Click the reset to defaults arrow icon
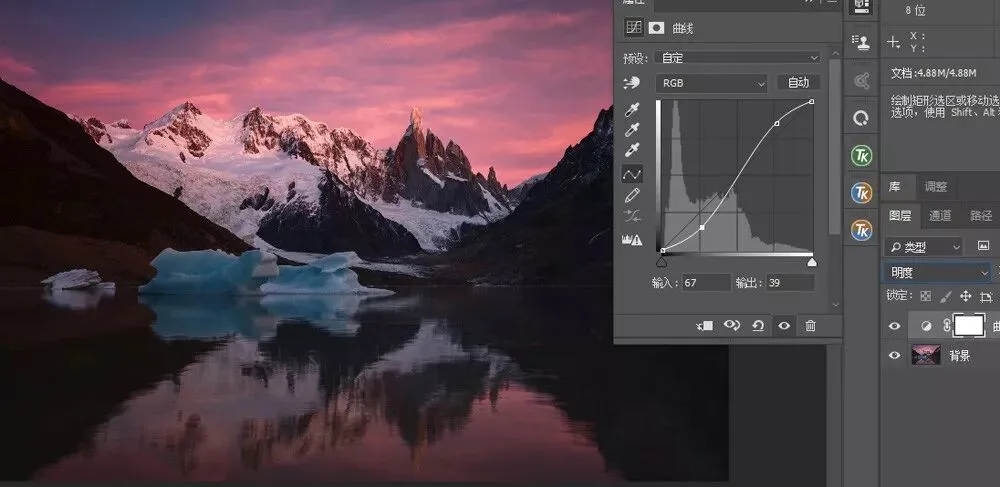 (758, 326)
